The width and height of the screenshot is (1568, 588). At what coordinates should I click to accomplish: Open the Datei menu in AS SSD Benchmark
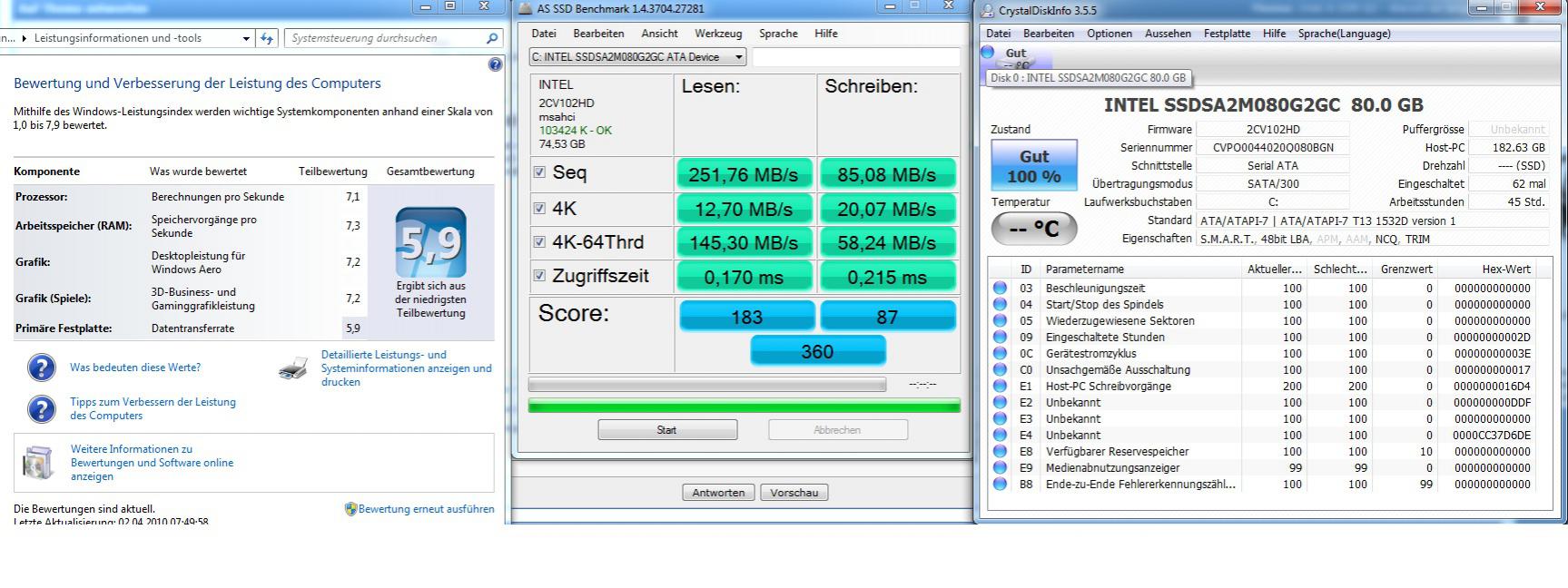coord(544,34)
